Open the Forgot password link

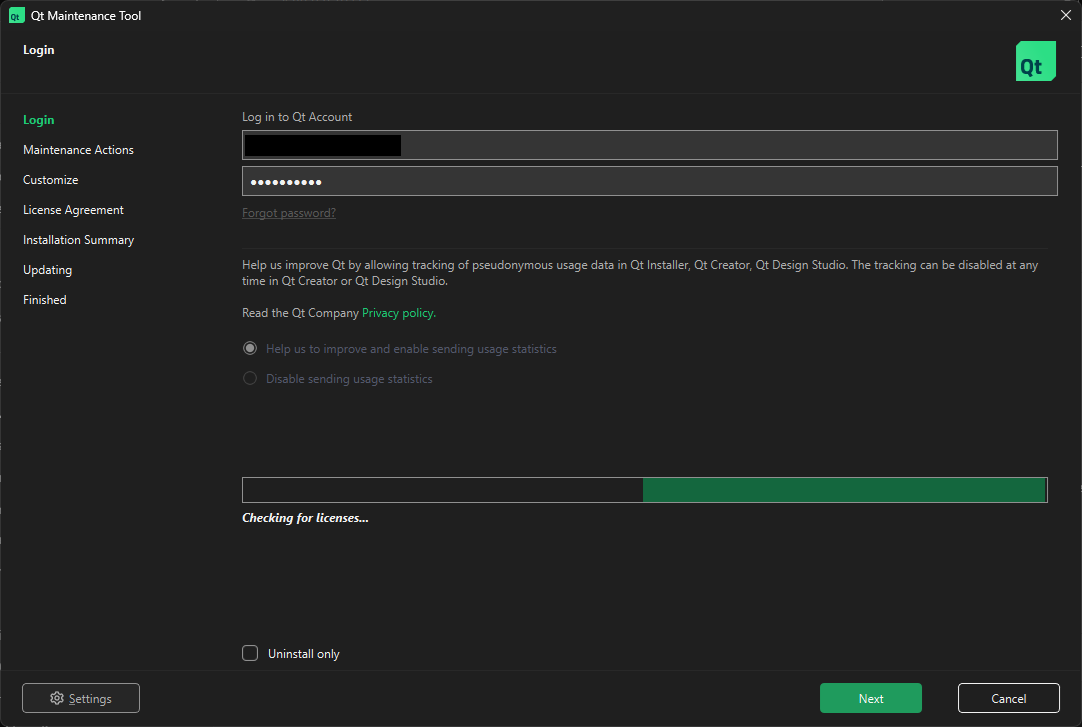289,213
